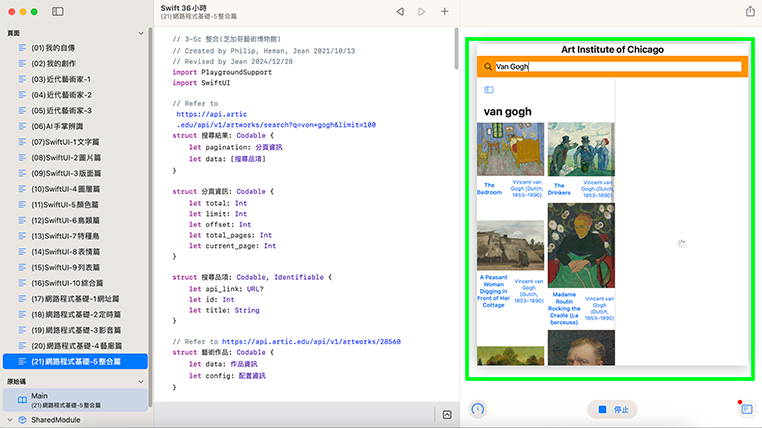Click the execution speed gauge icon
This screenshot has height=428, width=762.
pyautogui.click(x=478, y=409)
